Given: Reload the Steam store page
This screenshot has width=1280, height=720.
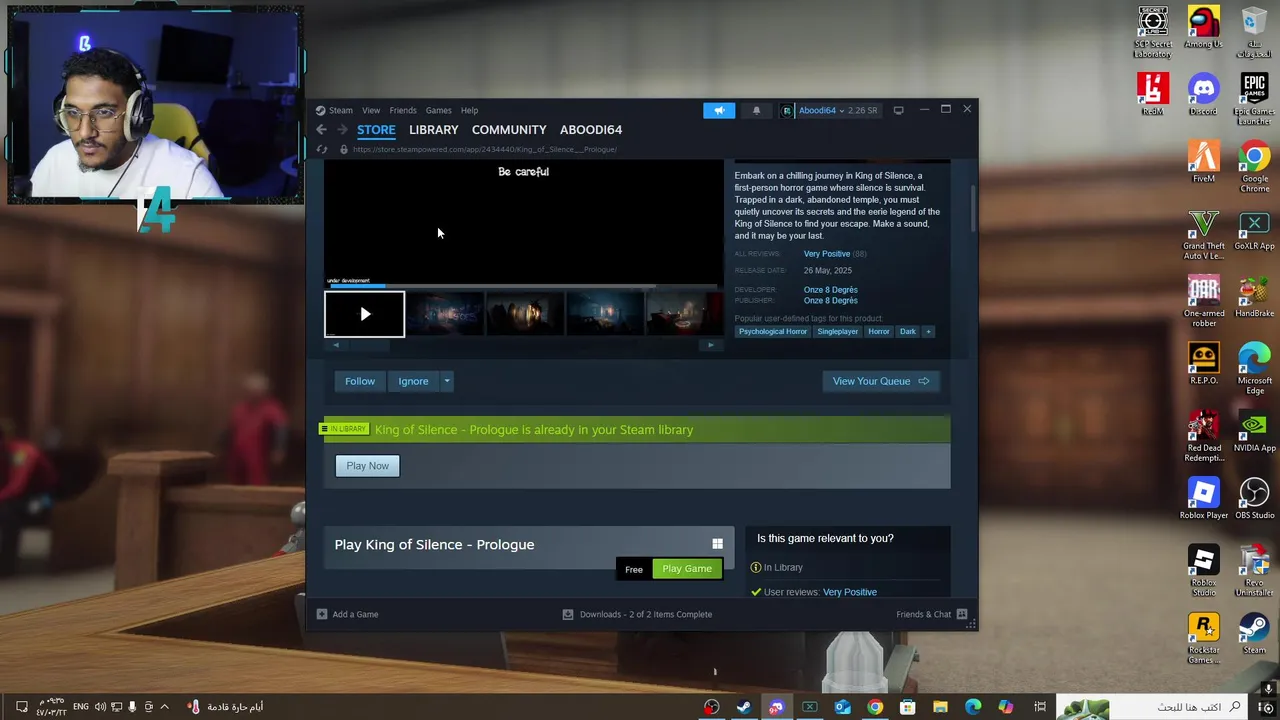Looking at the screenshot, I should pos(322,149).
